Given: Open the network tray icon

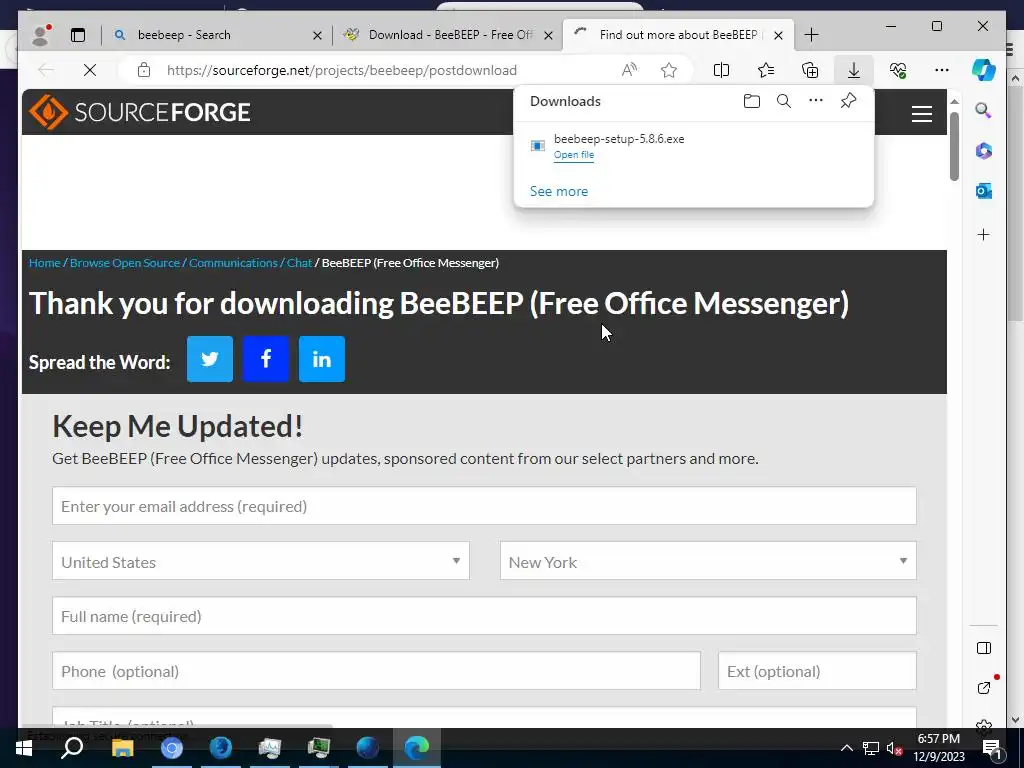Looking at the screenshot, I should 871,748.
